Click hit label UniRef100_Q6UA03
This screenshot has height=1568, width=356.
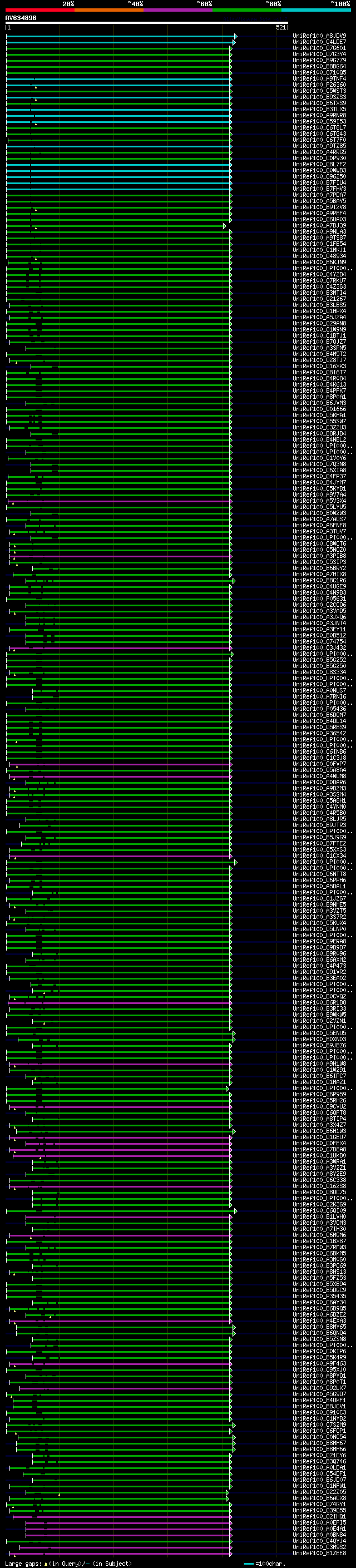[x=319, y=219]
